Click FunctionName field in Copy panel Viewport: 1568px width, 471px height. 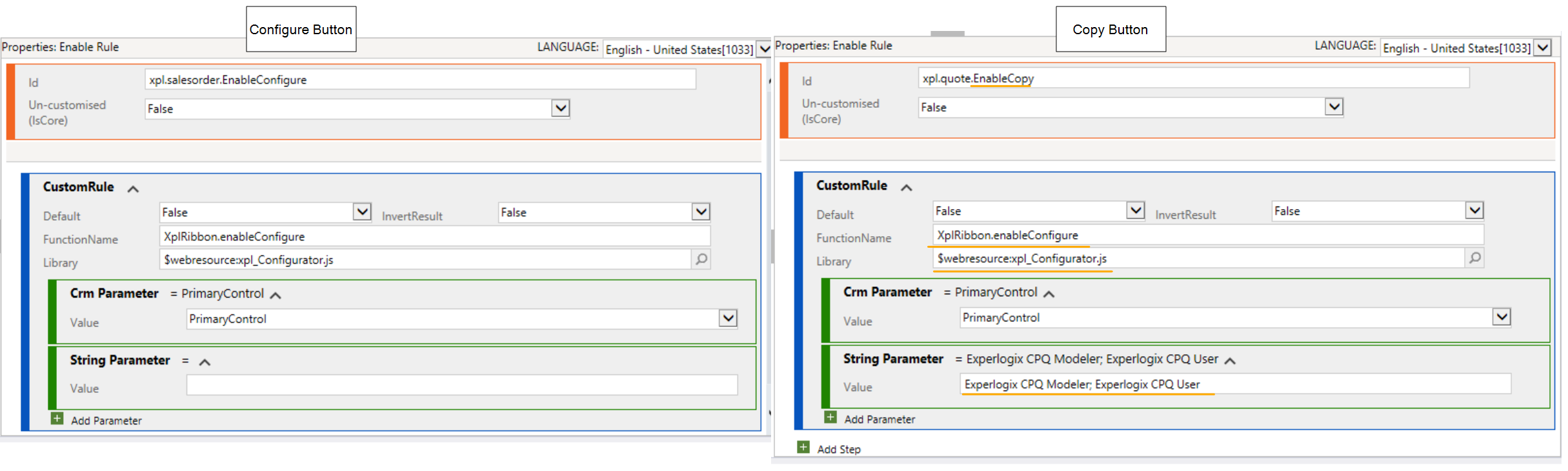click(x=1208, y=235)
